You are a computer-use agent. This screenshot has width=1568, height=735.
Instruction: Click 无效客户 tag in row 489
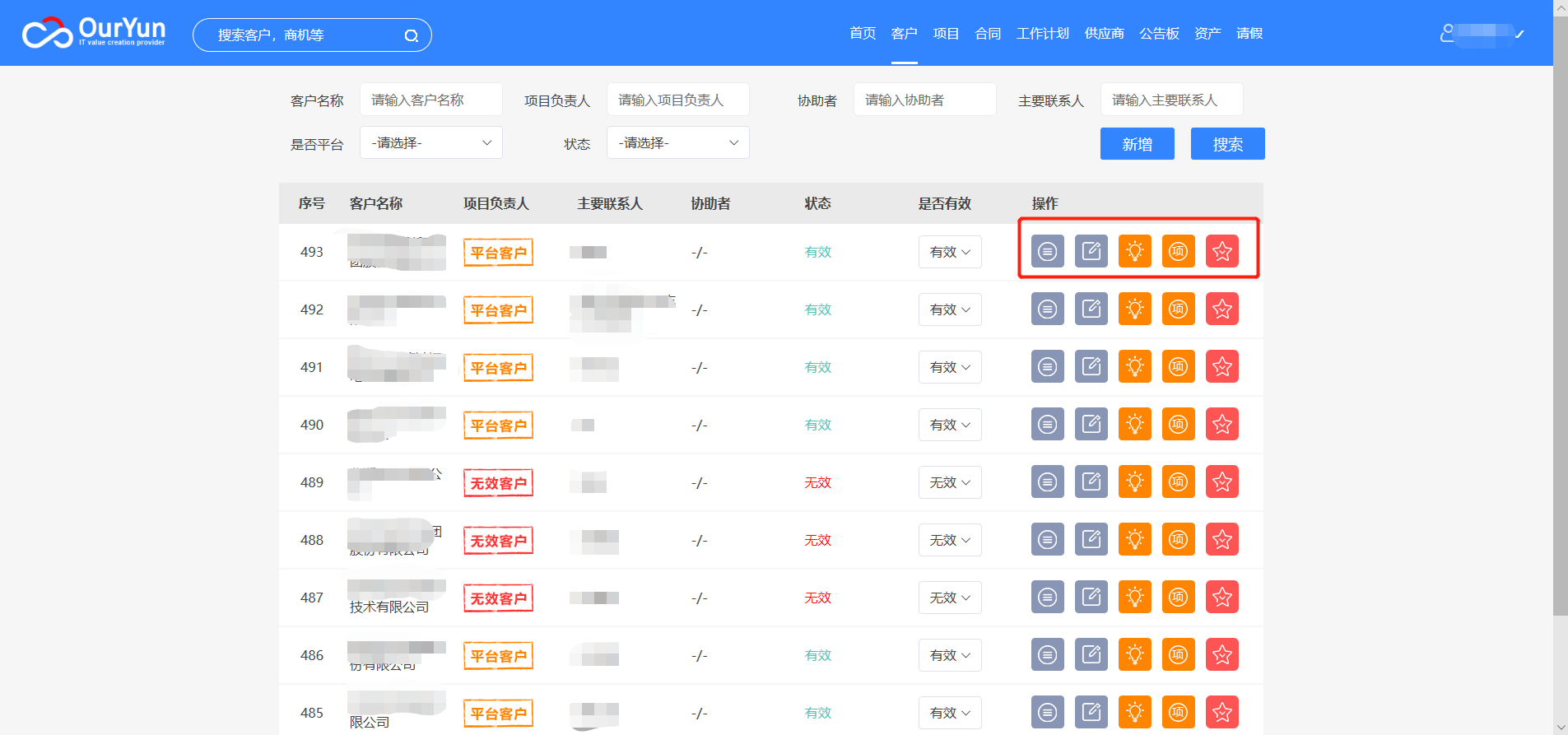click(x=498, y=483)
